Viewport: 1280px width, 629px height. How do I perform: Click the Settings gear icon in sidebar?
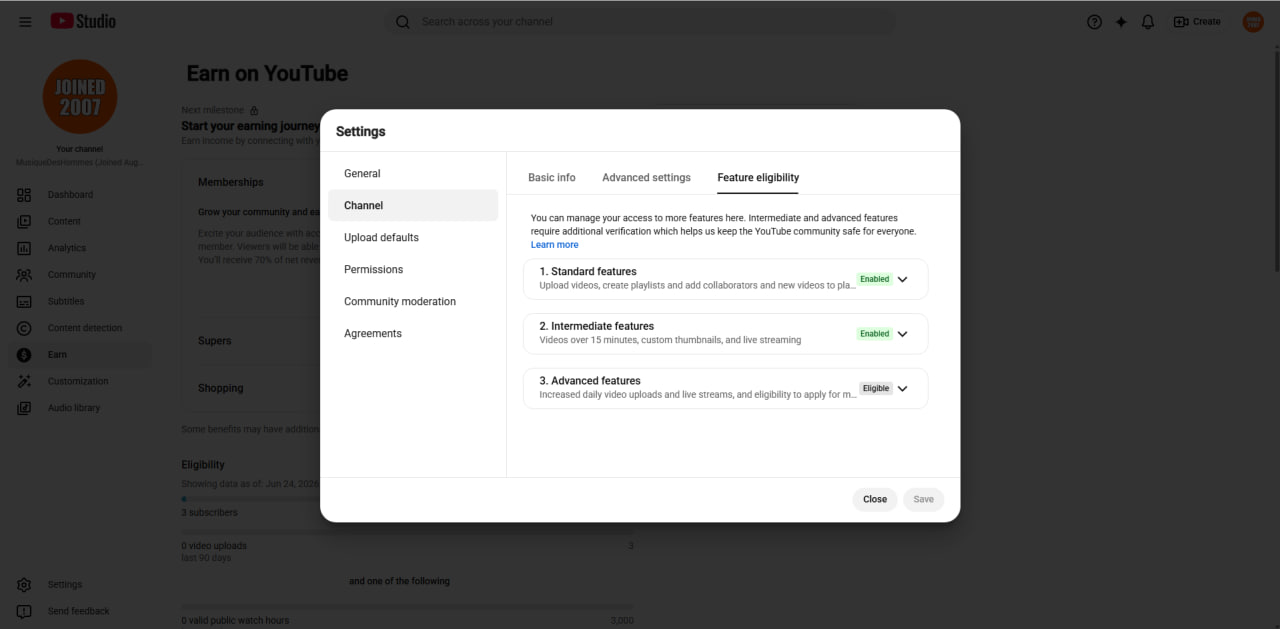point(24,585)
